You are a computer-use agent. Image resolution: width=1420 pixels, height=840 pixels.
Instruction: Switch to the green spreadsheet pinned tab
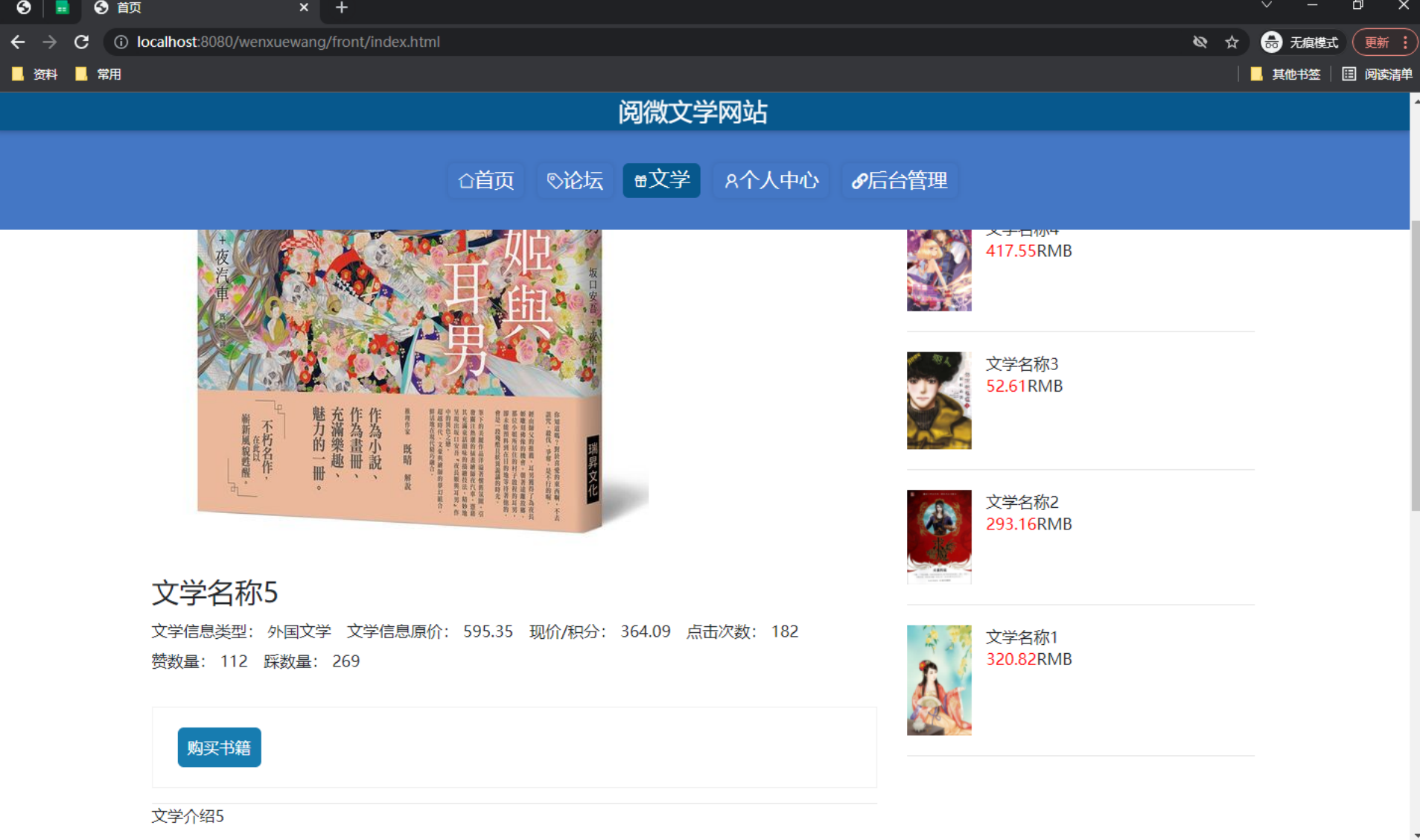coord(62,7)
